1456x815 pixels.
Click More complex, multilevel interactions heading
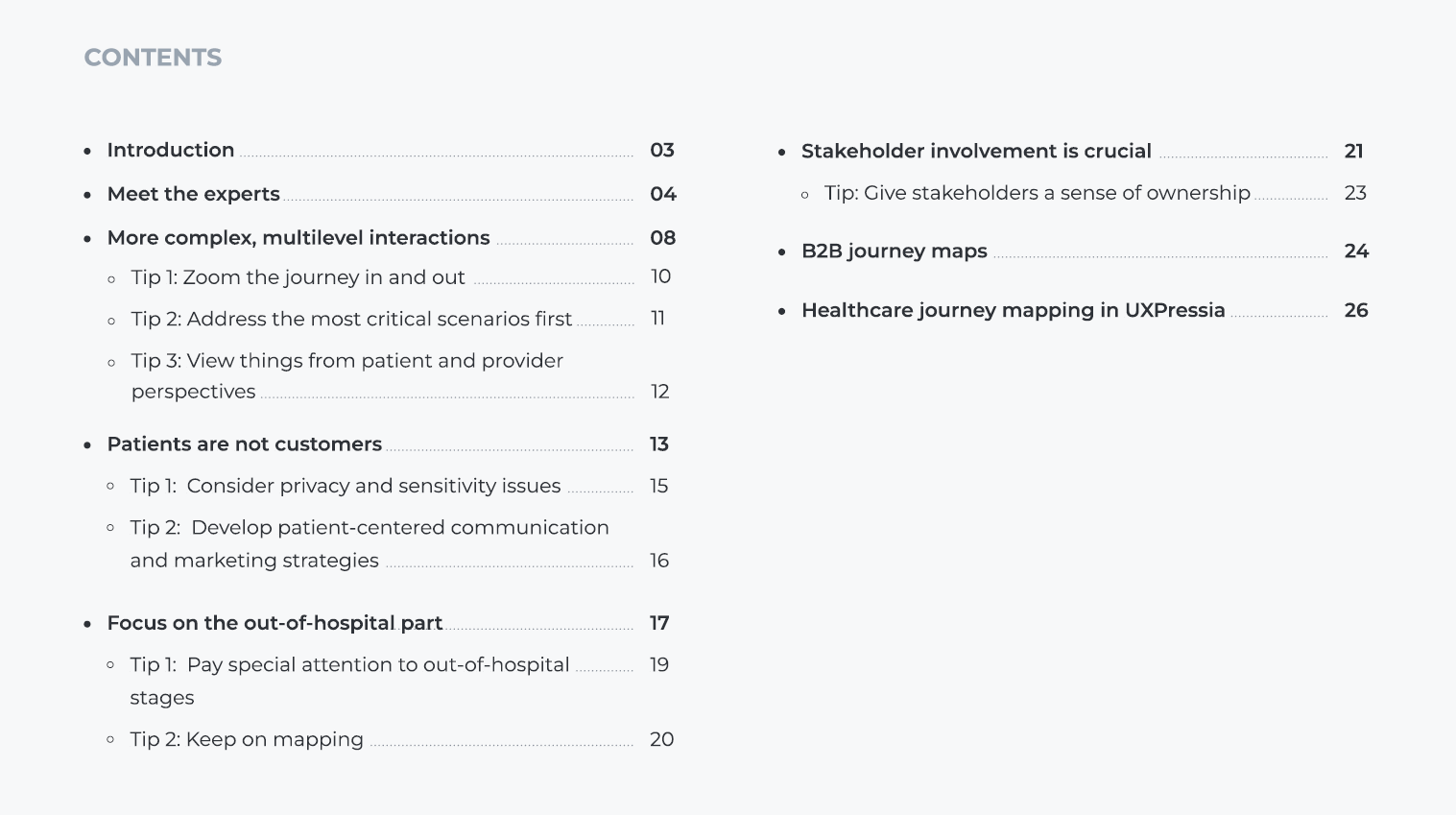click(298, 238)
